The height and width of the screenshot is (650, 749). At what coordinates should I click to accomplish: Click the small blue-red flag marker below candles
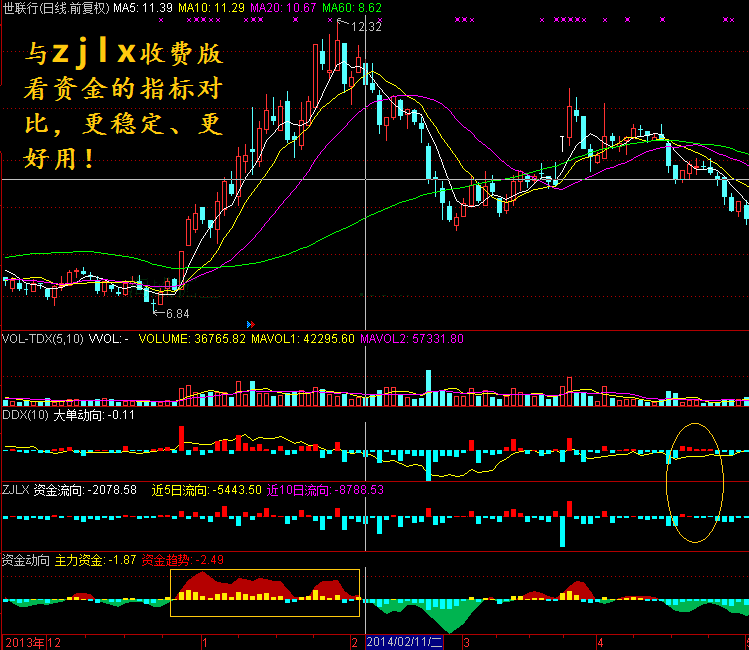[249, 323]
